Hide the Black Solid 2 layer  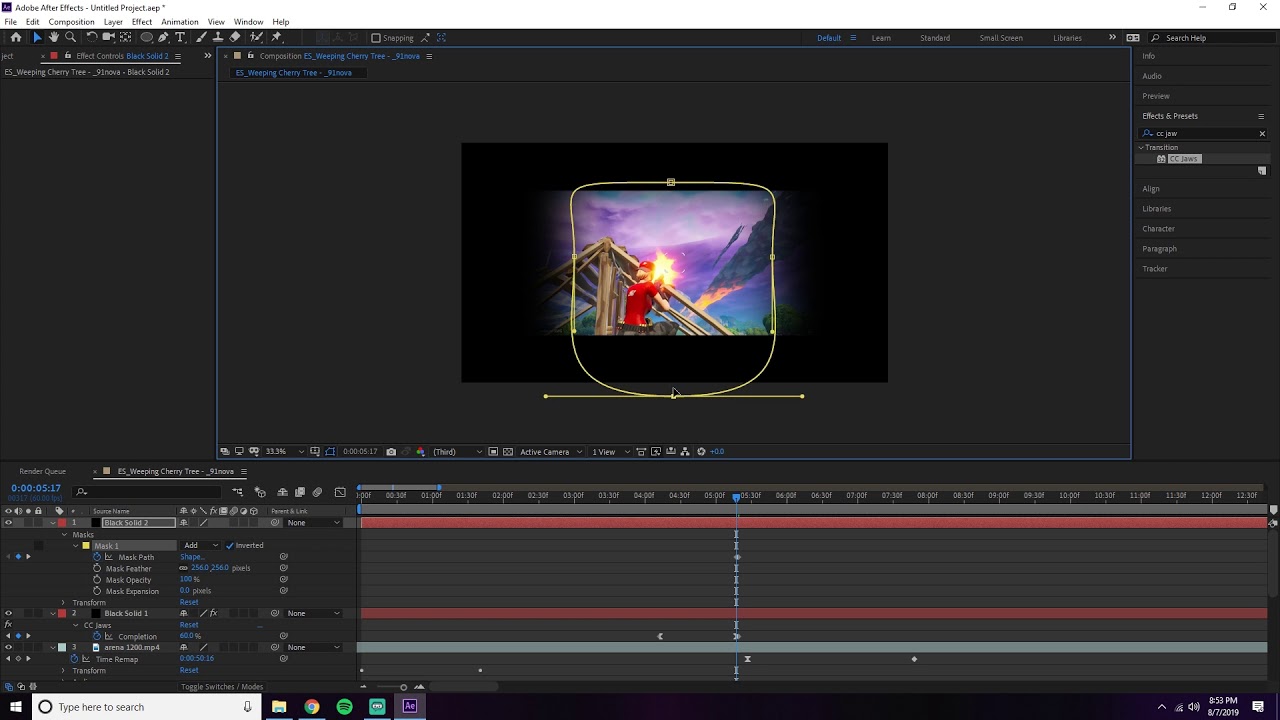point(8,523)
